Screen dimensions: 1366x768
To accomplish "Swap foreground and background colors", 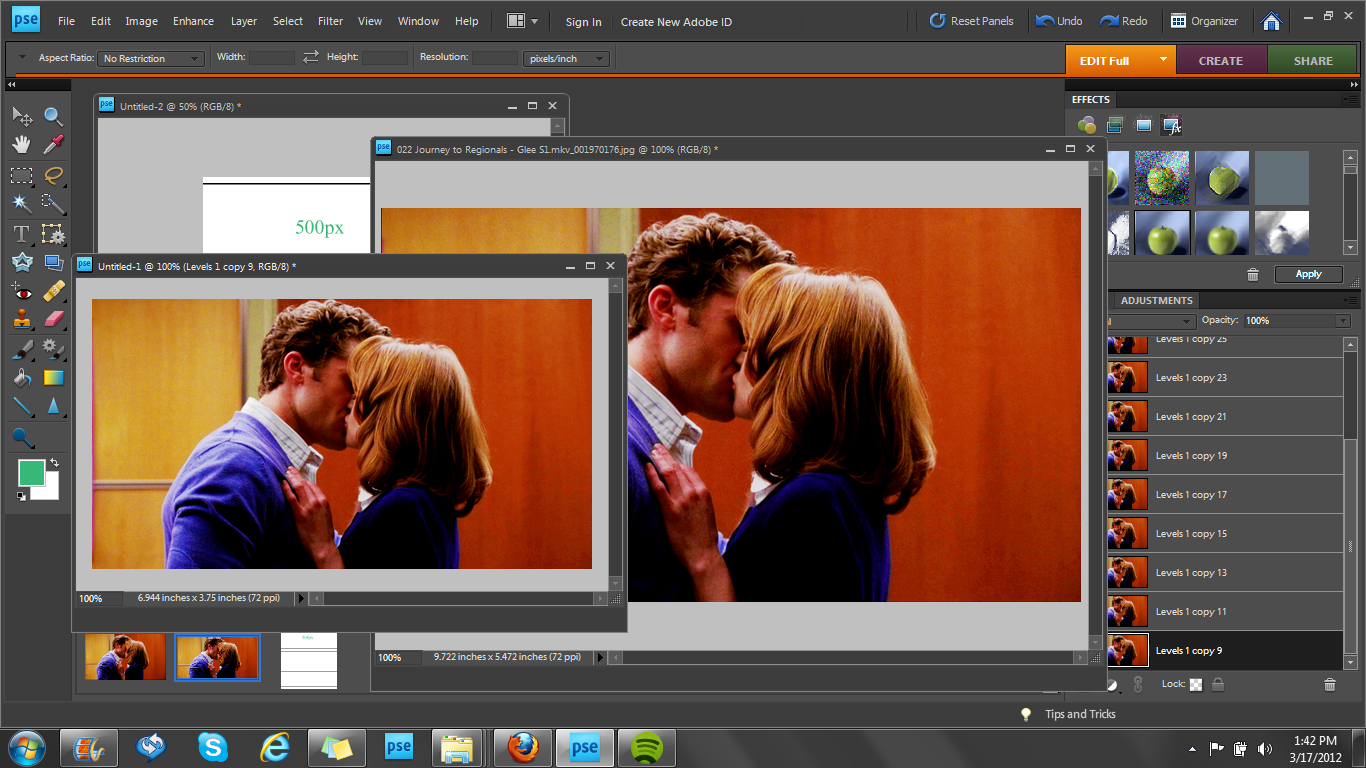I will pos(54,463).
